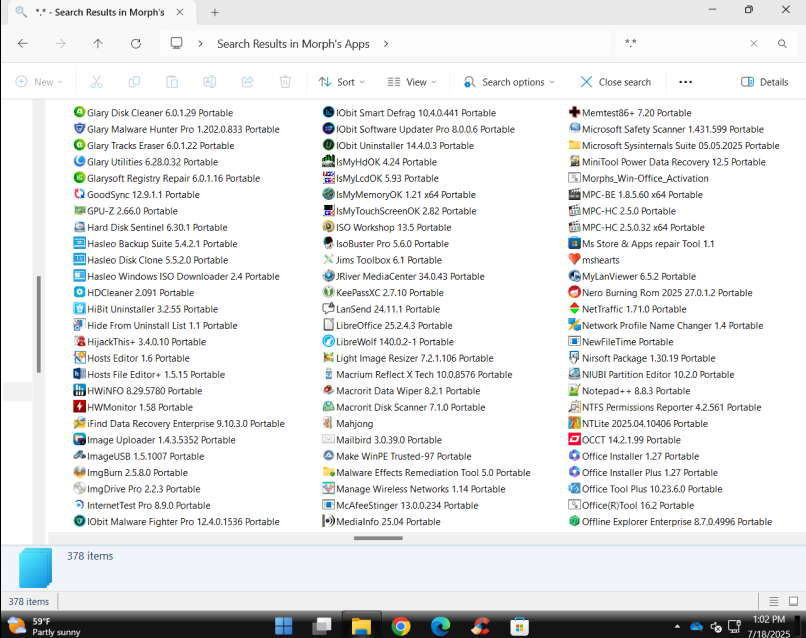Open the See more ellipsis menu
806x638 pixels.
(x=685, y=82)
